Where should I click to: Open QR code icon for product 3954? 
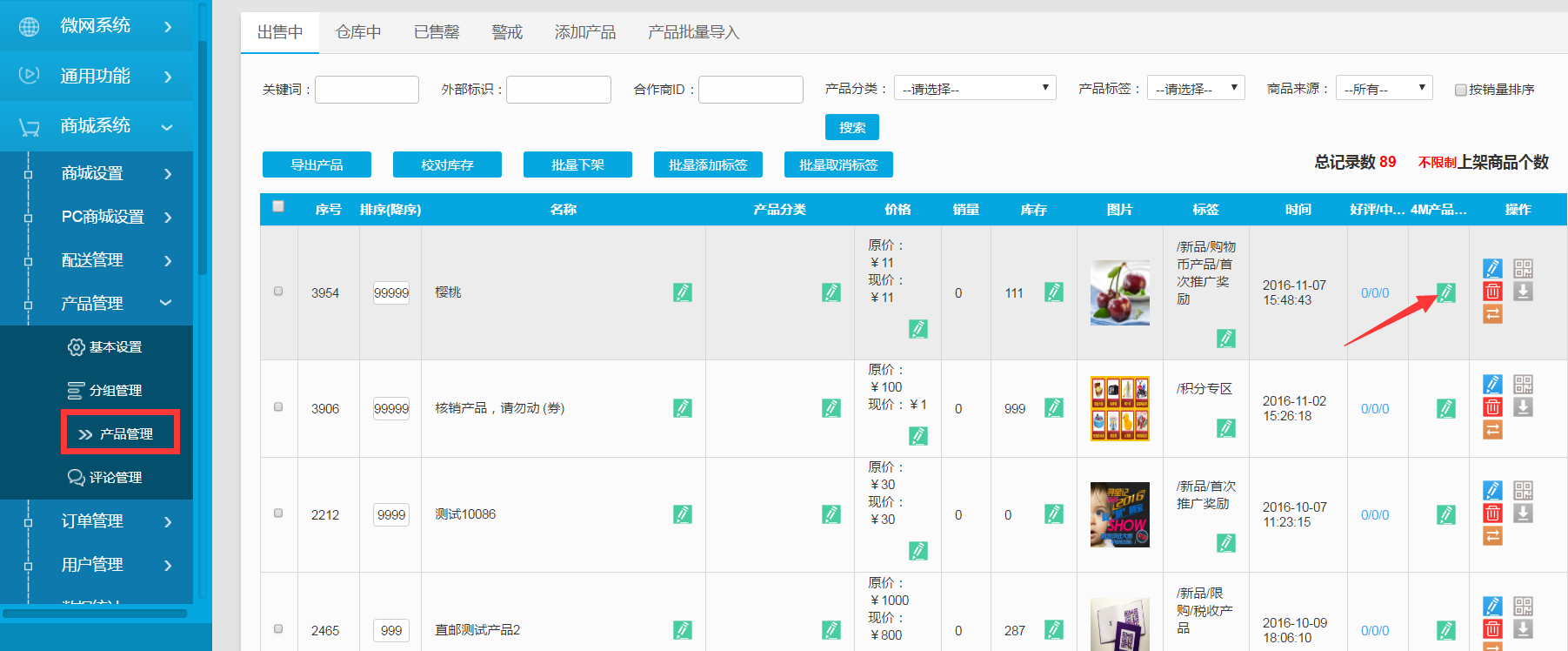tap(1523, 268)
